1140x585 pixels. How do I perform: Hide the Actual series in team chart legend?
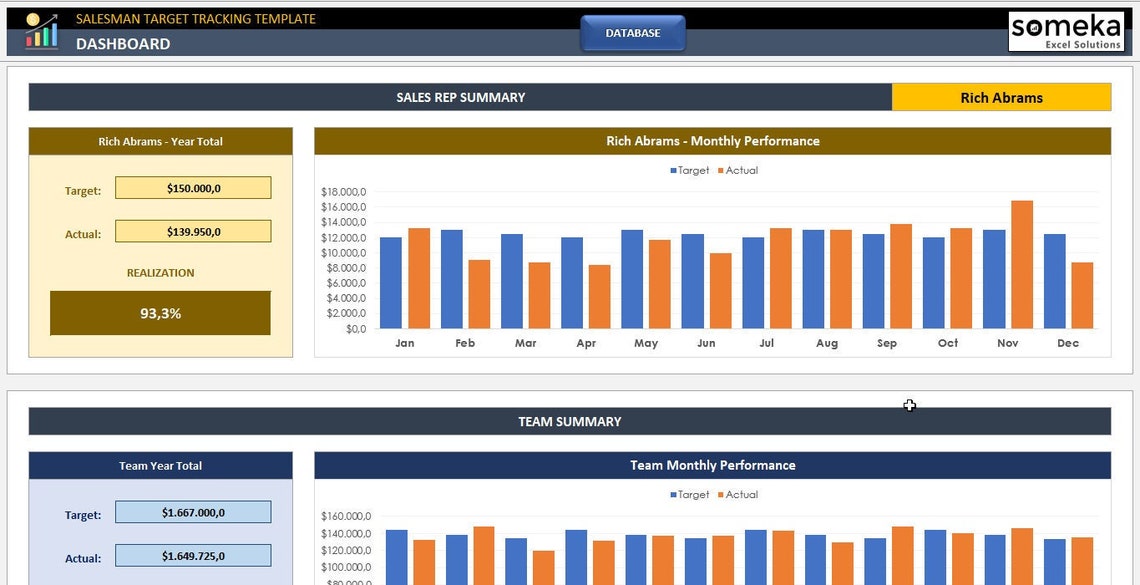pyautogui.click(x=737, y=494)
